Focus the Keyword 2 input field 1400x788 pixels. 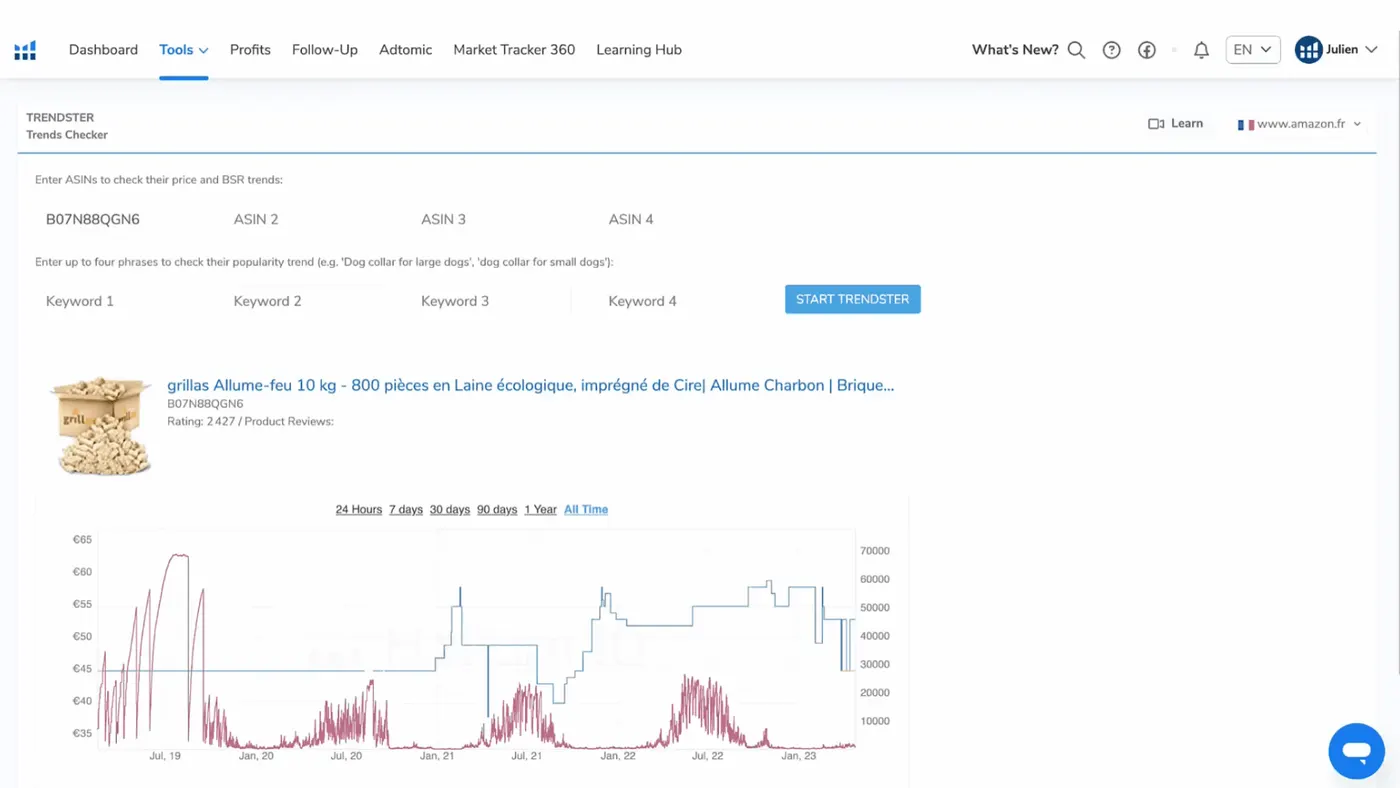308,301
